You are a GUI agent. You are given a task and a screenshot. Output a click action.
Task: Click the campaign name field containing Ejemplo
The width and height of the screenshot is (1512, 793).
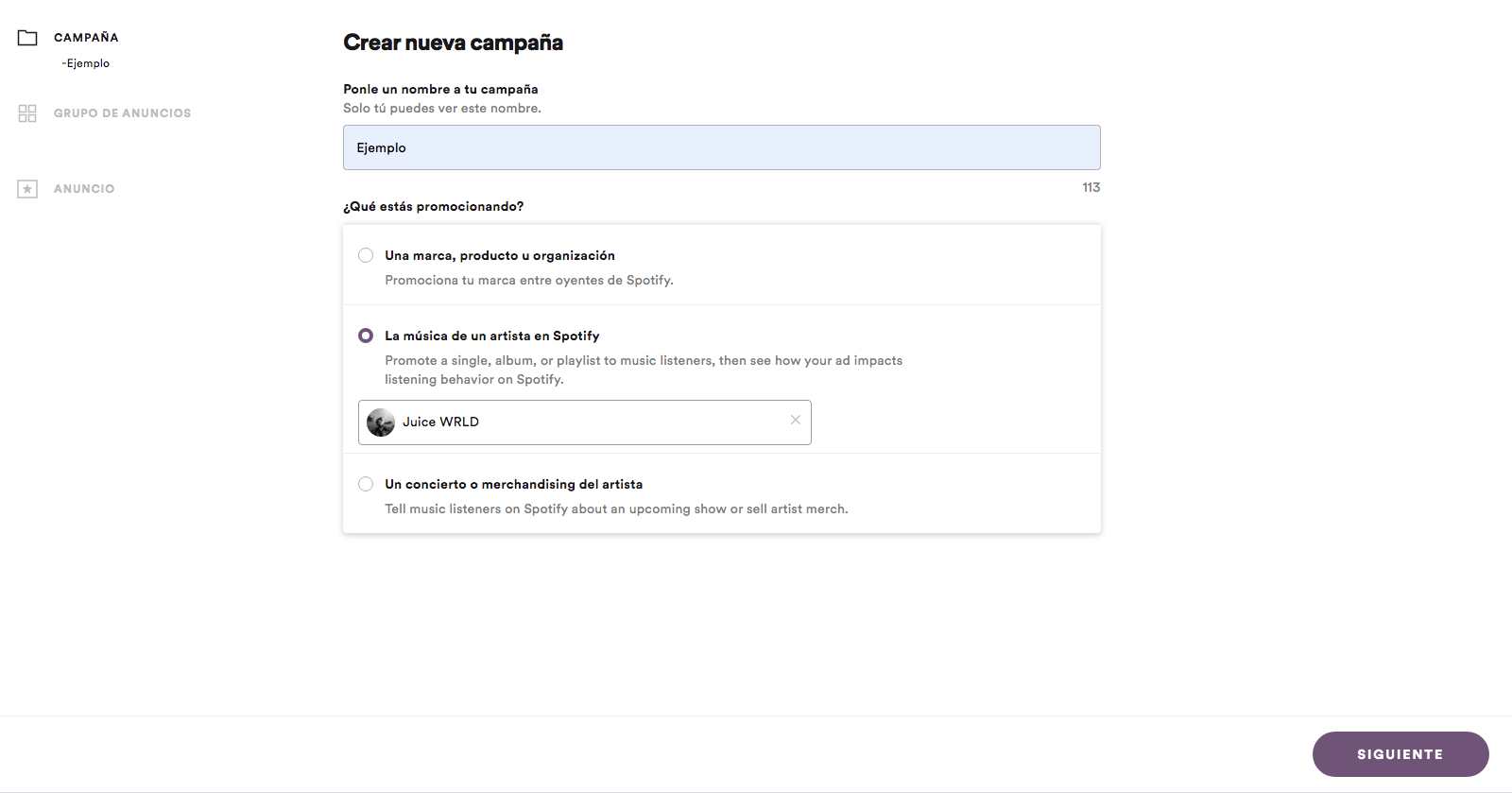click(x=721, y=147)
